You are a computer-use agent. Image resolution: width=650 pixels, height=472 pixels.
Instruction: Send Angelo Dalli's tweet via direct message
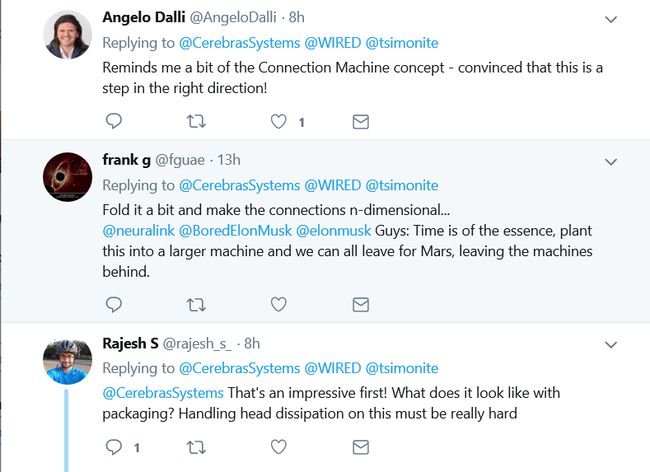(x=361, y=121)
